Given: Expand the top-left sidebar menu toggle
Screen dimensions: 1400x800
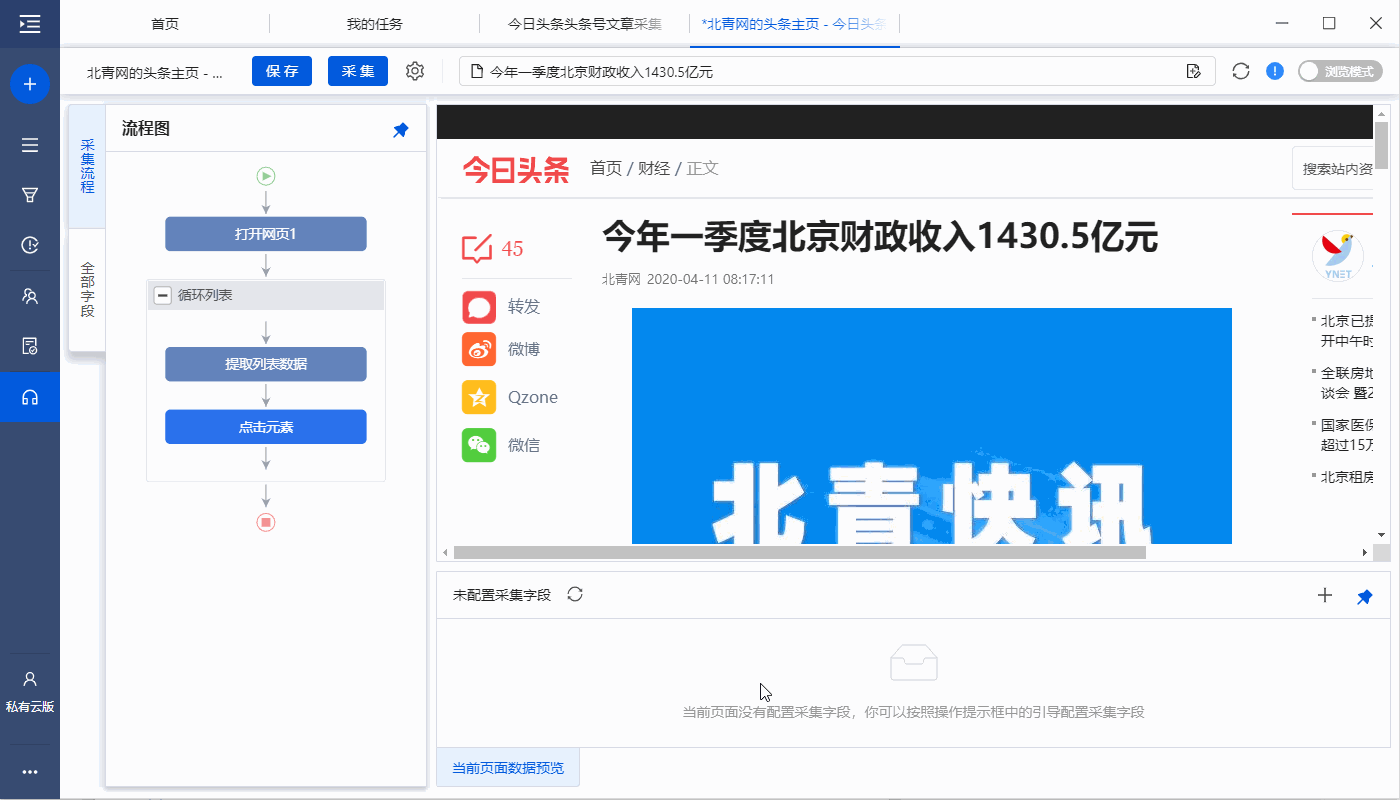Looking at the screenshot, I should (x=30, y=24).
